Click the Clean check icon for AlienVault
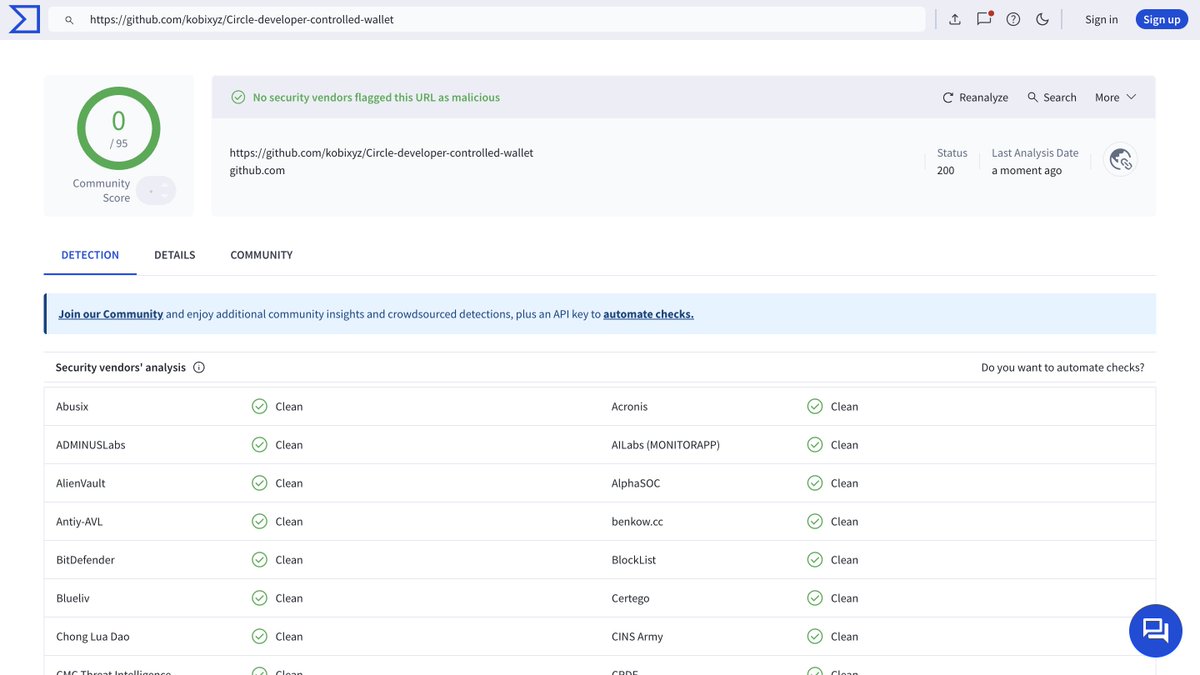The width and height of the screenshot is (1200, 675). pos(259,483)
